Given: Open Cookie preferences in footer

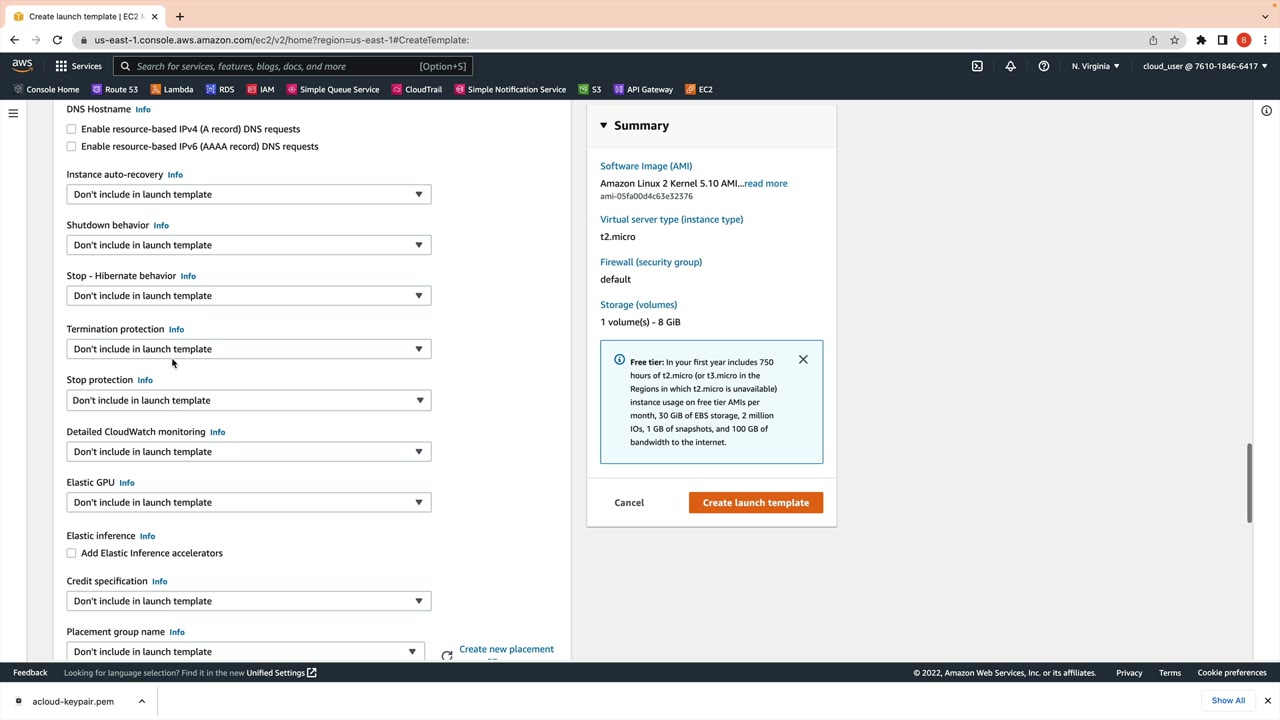Looking at the screenshot, I should tap(1232, 673).
